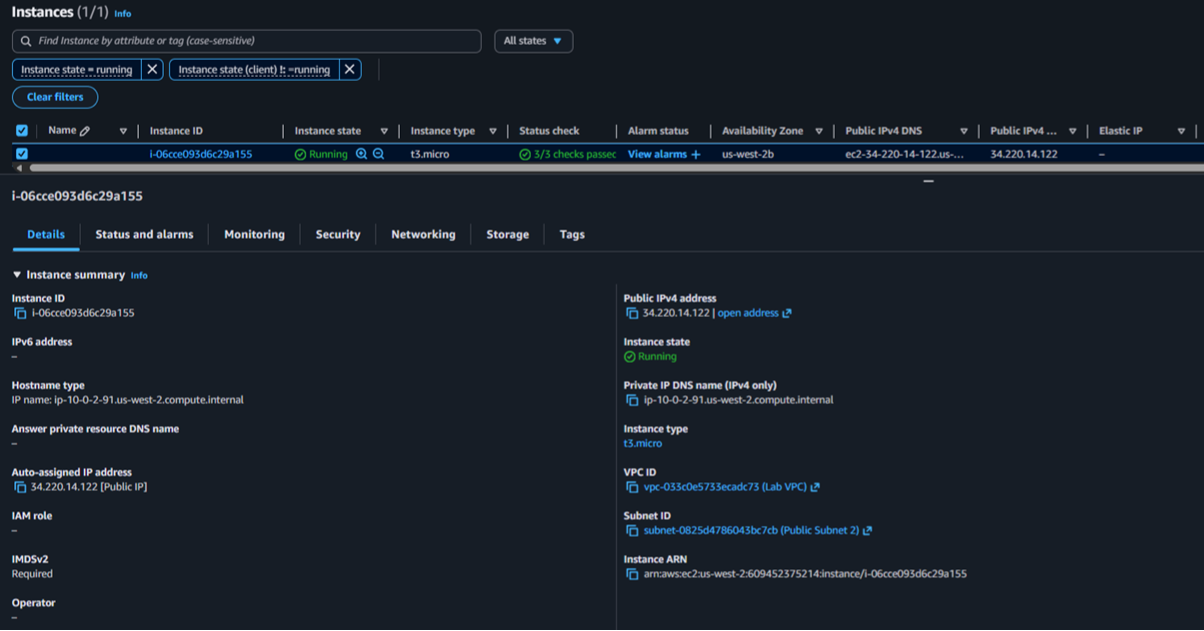Screen dimensions: 1204x631
Task: Uncheck the running instance row checkbox
Action: click(x=22, y=153)
